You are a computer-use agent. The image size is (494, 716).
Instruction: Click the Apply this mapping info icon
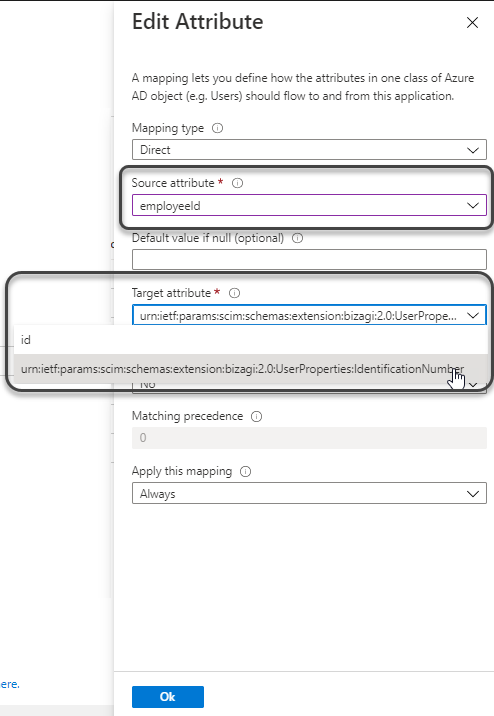click(246, 472)
